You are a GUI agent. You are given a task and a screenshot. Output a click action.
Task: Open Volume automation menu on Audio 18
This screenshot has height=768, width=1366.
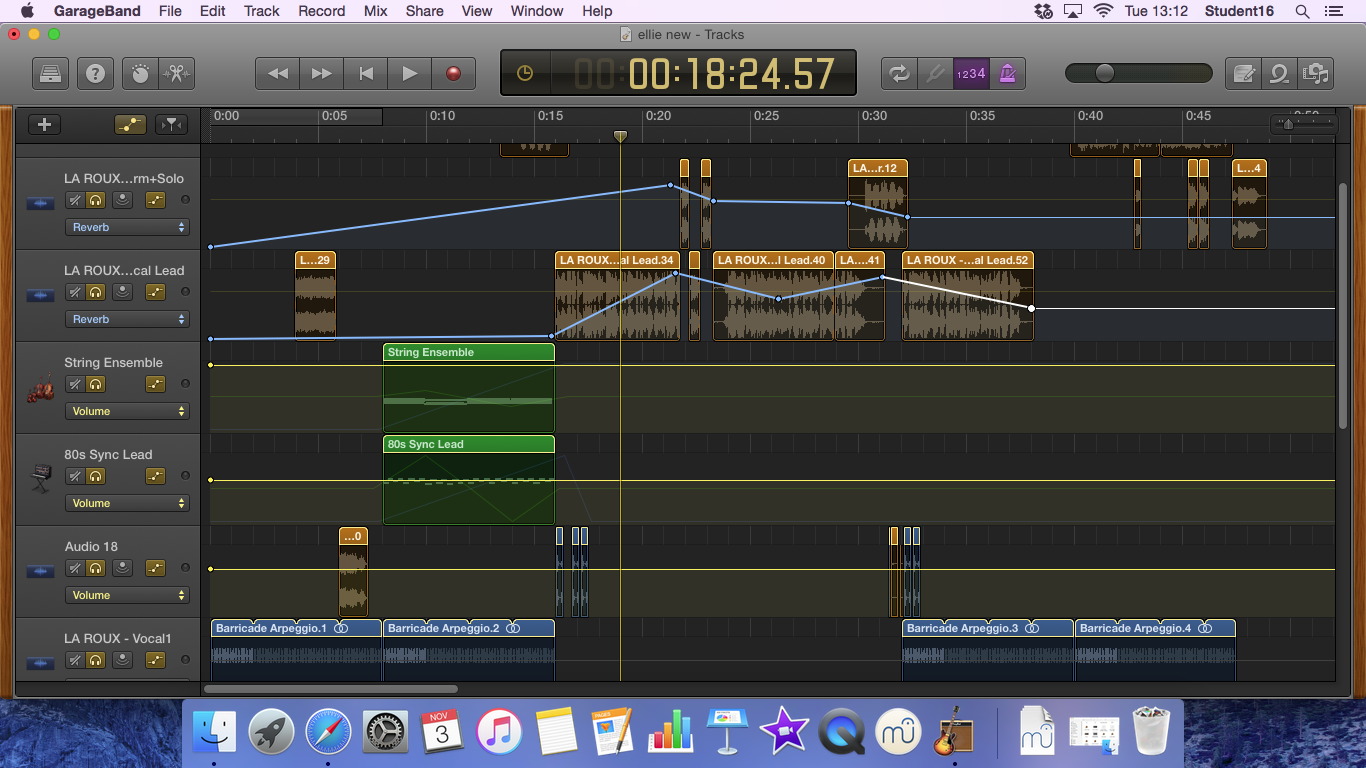(127, 595)
